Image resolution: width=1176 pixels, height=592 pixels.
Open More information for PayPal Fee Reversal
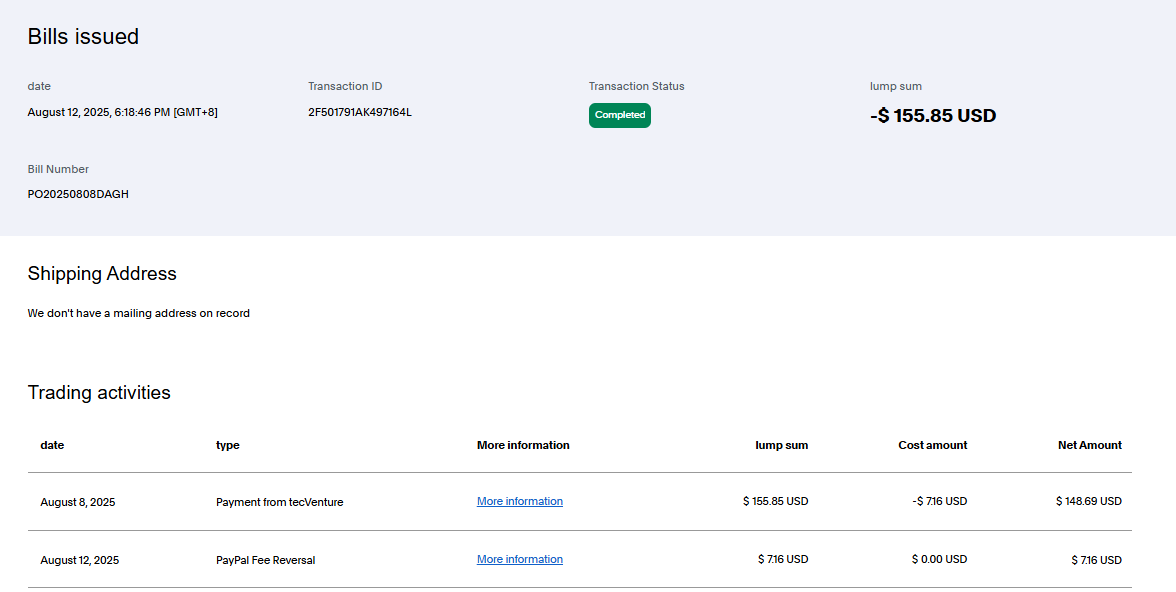pos(519,560)
